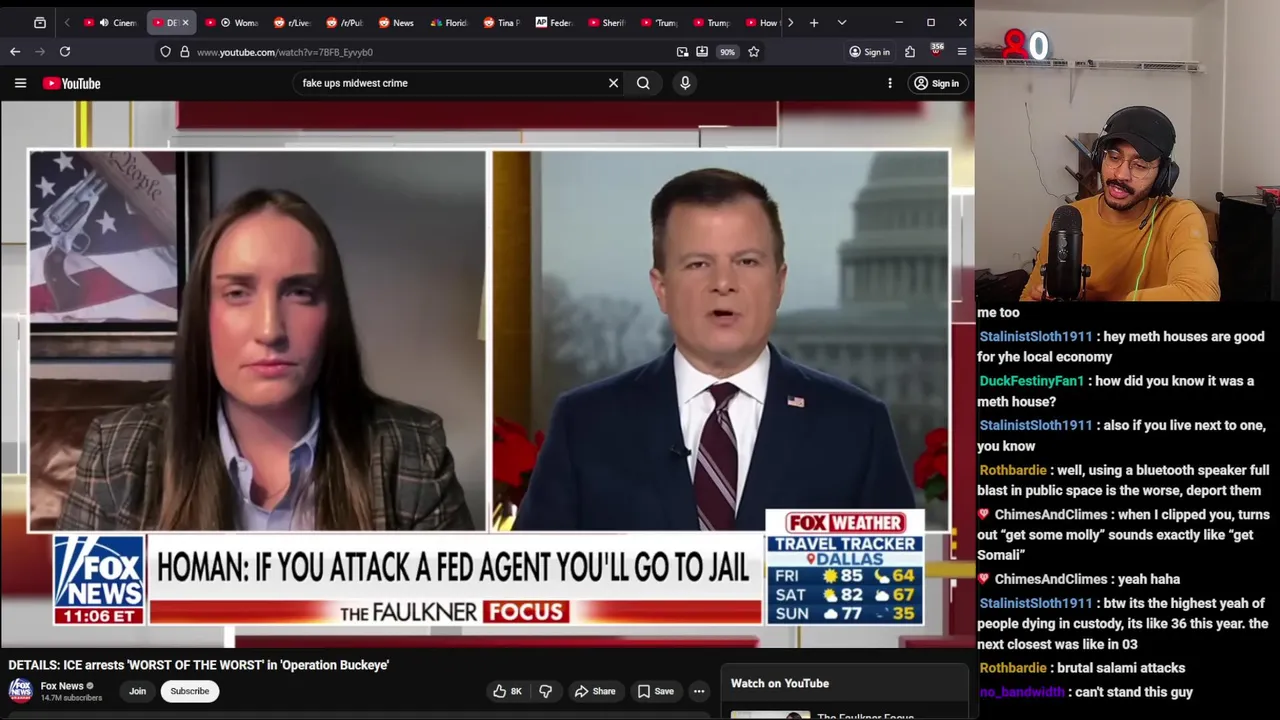Run search with the magnifier icon
Image resolution: width=1280 pixels, height=720 pixels.
pos(643,83)
